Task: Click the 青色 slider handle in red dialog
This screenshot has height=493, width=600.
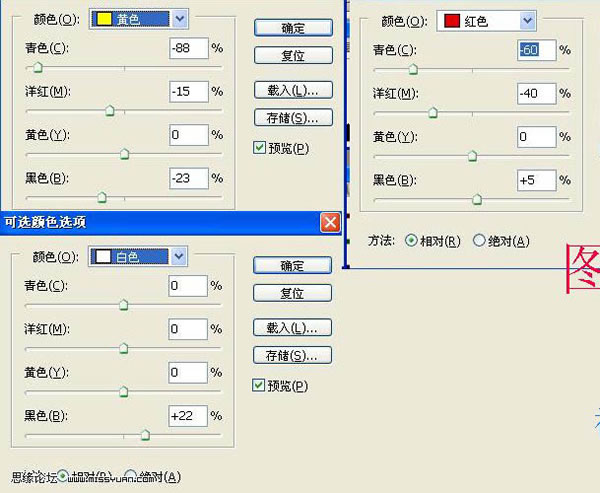Action: click(x=412, y=70)
